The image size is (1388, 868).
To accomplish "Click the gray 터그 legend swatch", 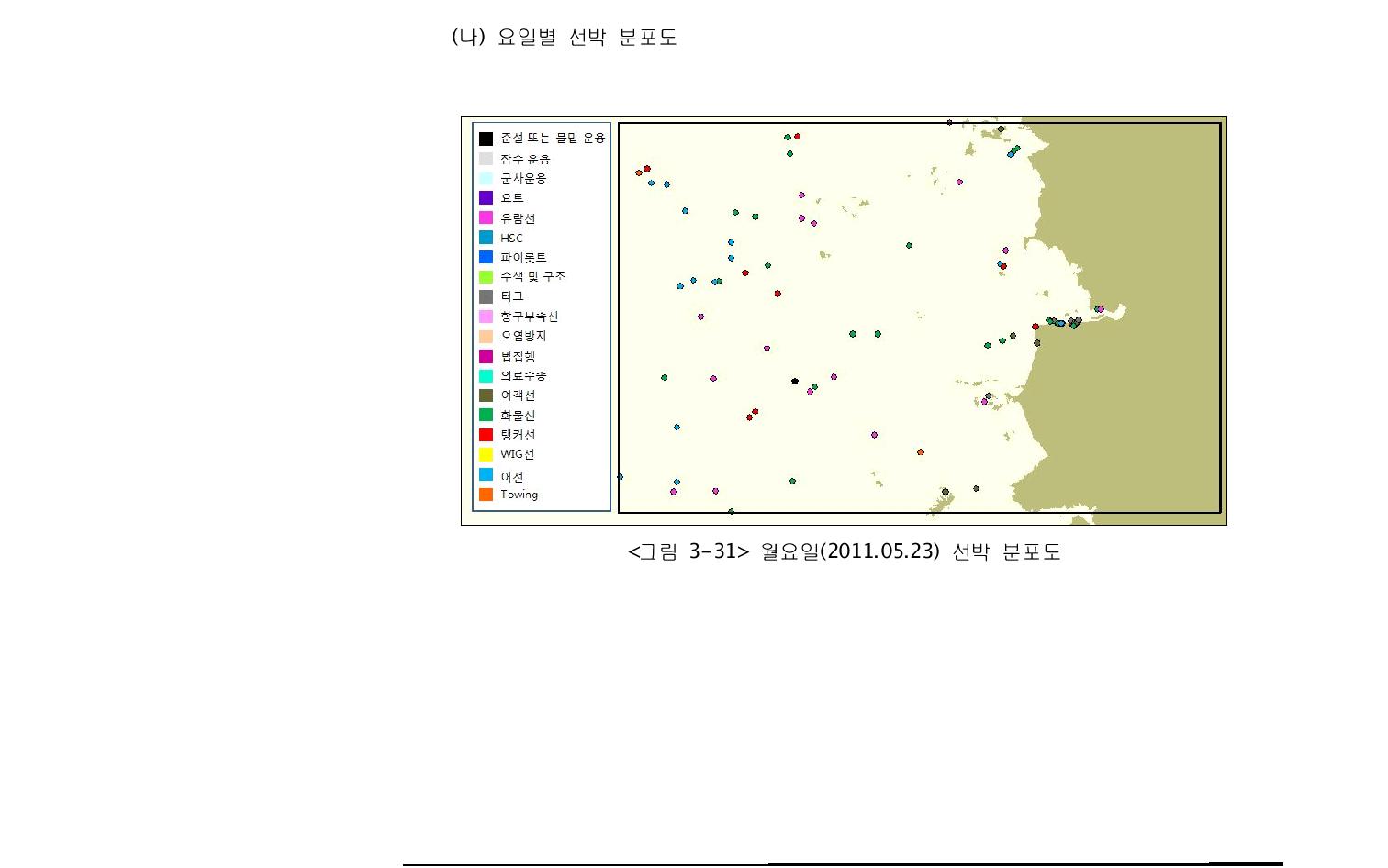I will pyautogui.click(x=486, y=296).
